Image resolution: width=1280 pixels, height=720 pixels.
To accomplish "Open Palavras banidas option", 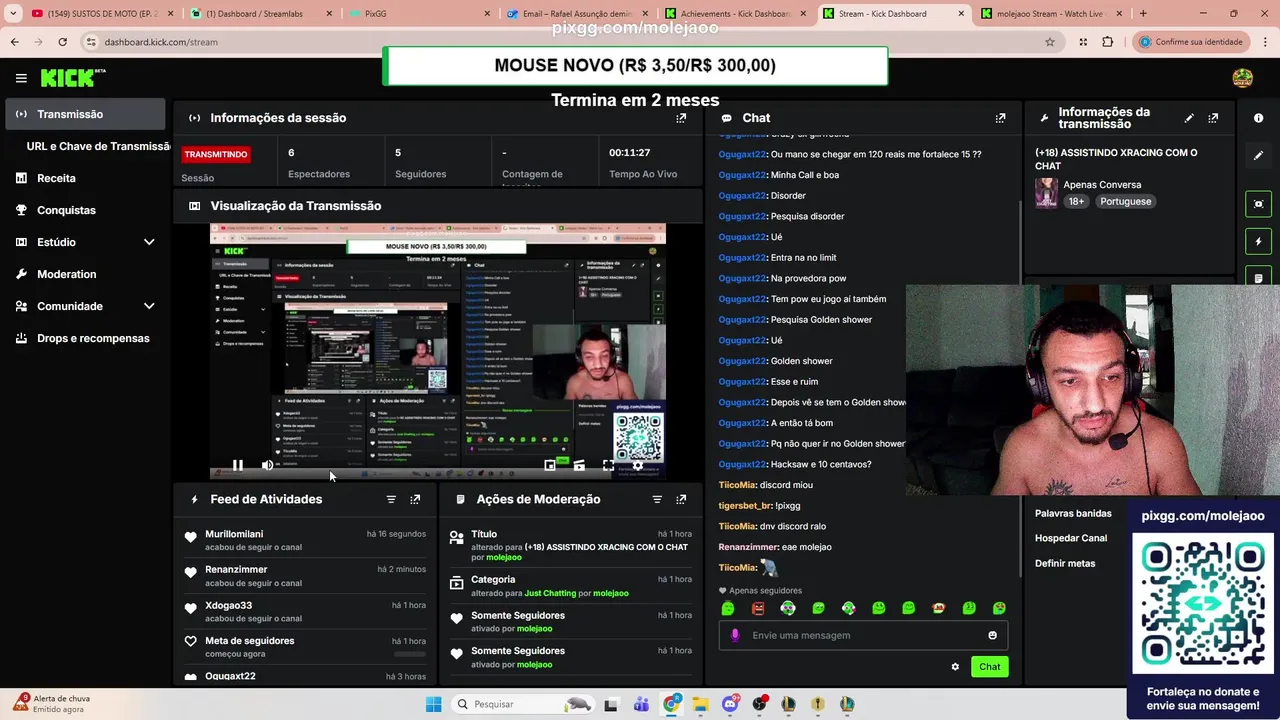I will point(1073,513).
